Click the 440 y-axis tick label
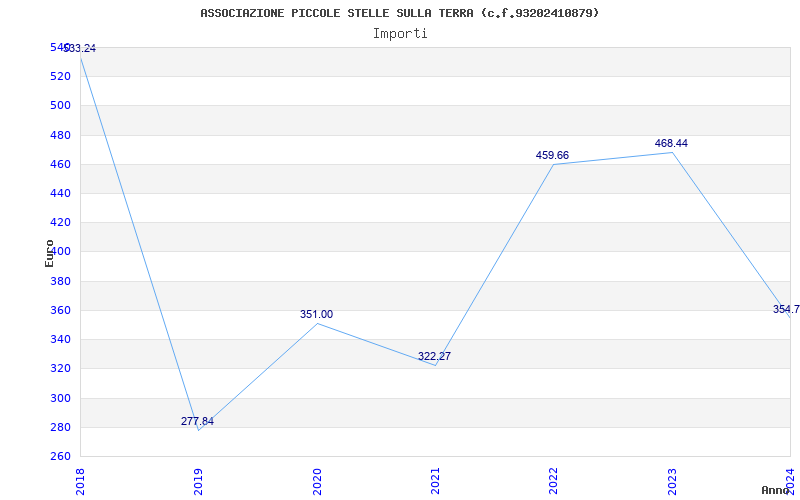This screenshot has height=500, width=800. [60, 193]
